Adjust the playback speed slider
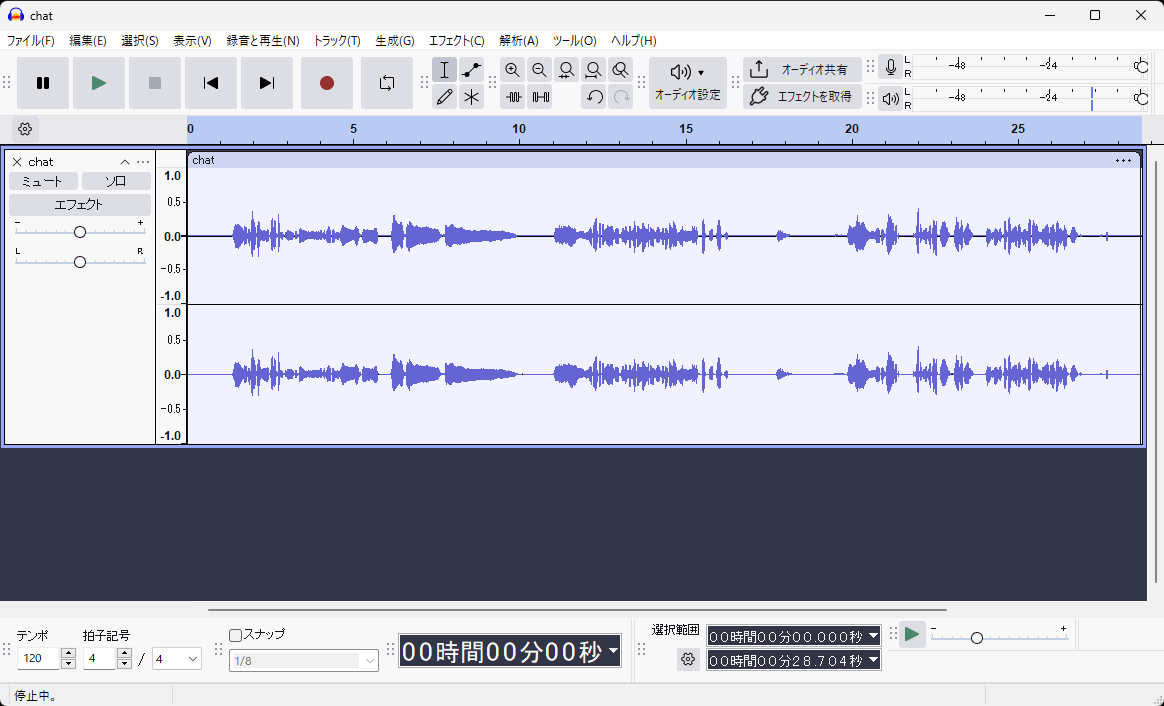The image size is (1164, 706). [977, 638]
